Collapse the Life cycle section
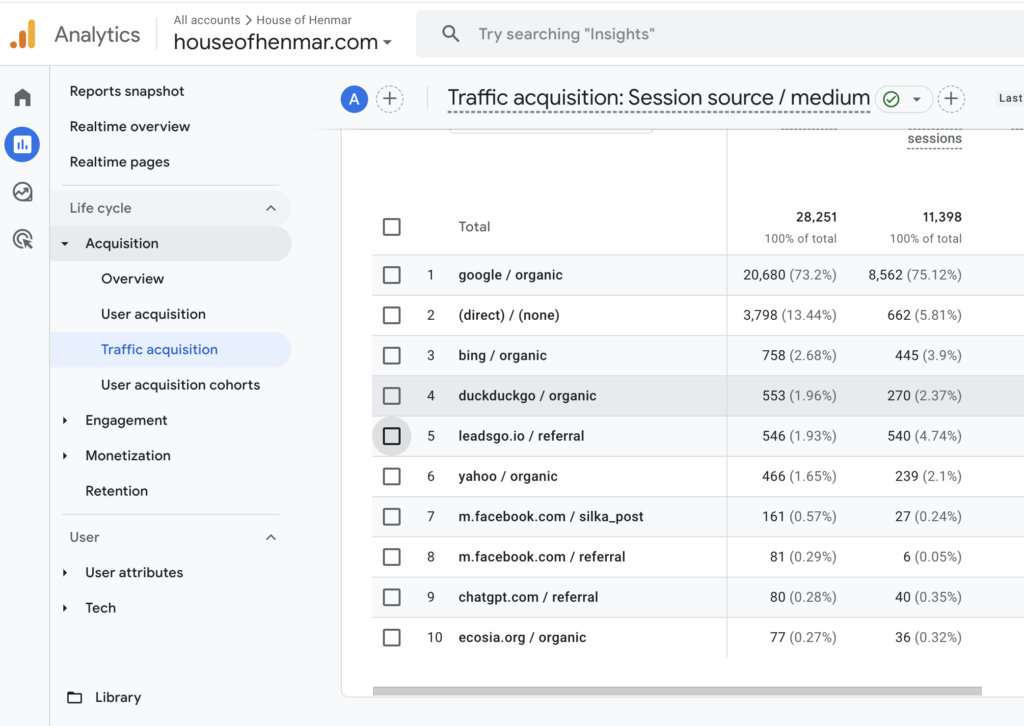1024x726 pixels. point(271,208)
